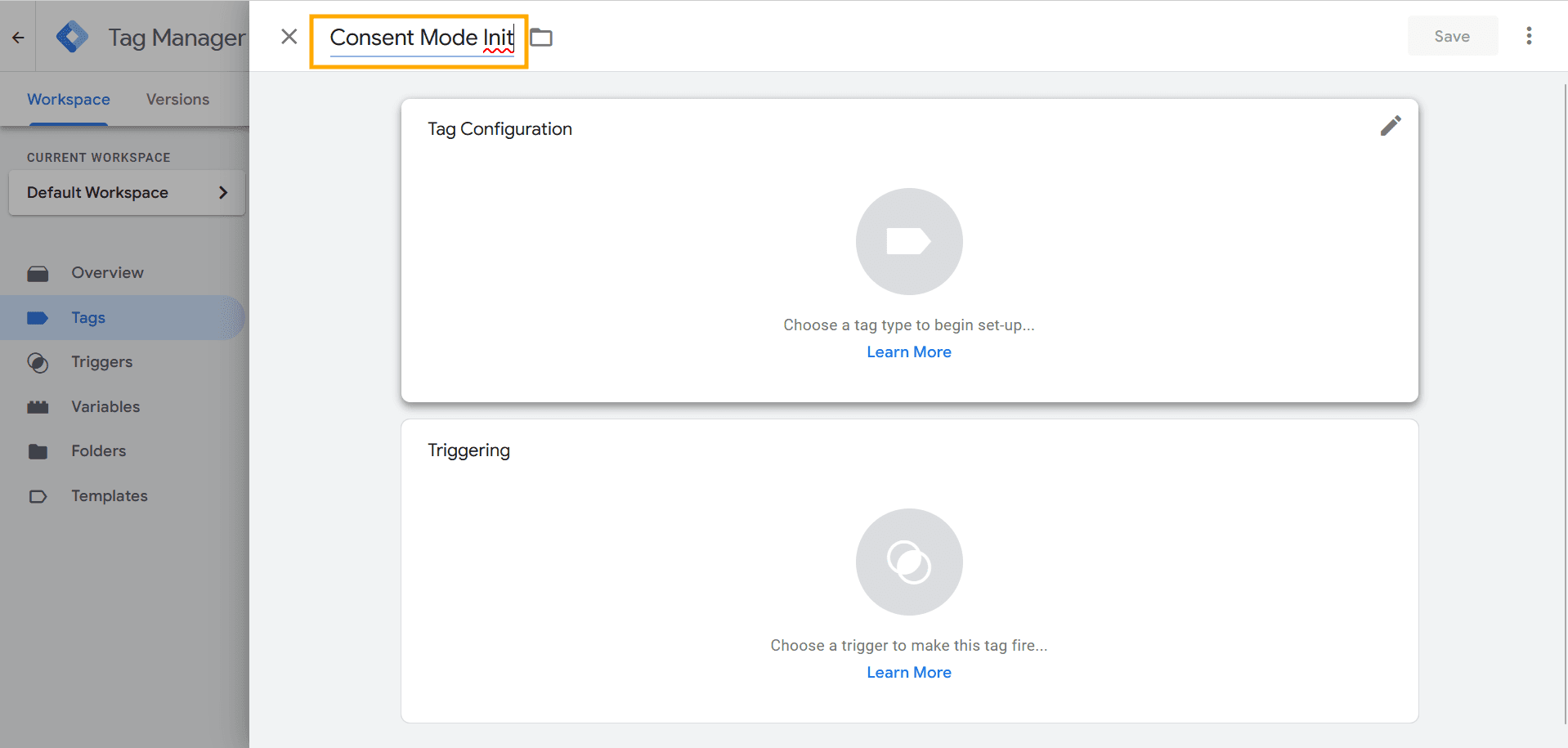Close the tag editor with the X
This screenshot has height=748, width=1568.
pos(289,36)
